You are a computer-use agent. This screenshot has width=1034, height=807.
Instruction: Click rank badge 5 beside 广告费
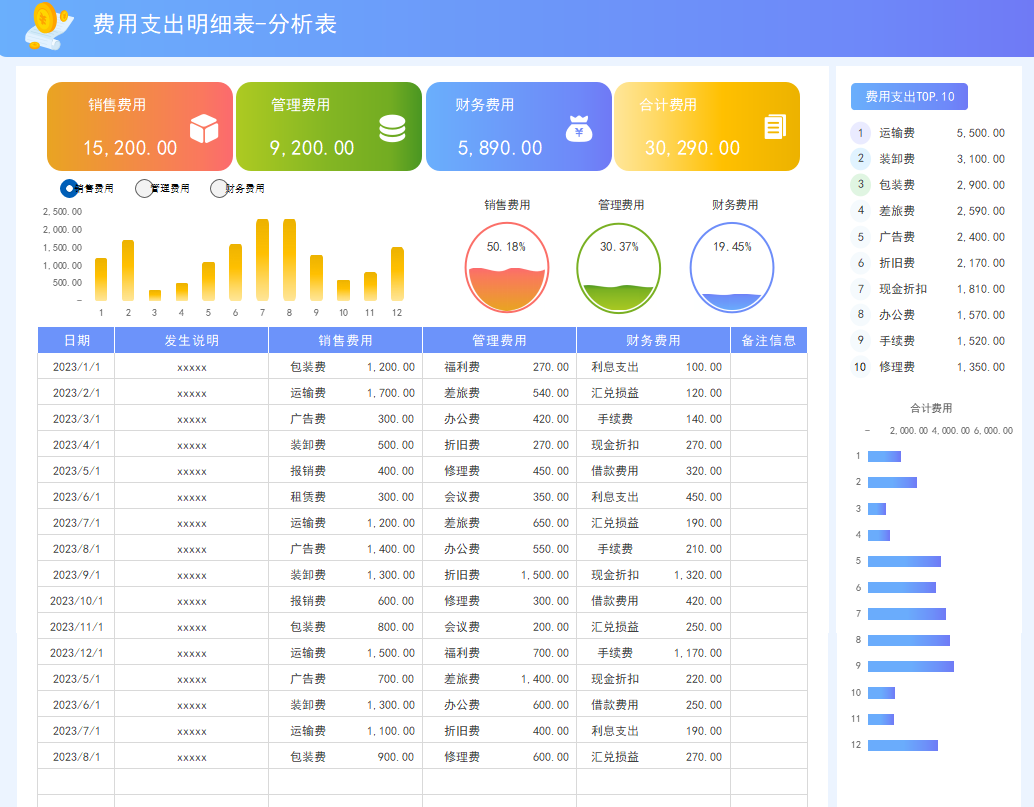pyautogui.click(x=860, y=236)
